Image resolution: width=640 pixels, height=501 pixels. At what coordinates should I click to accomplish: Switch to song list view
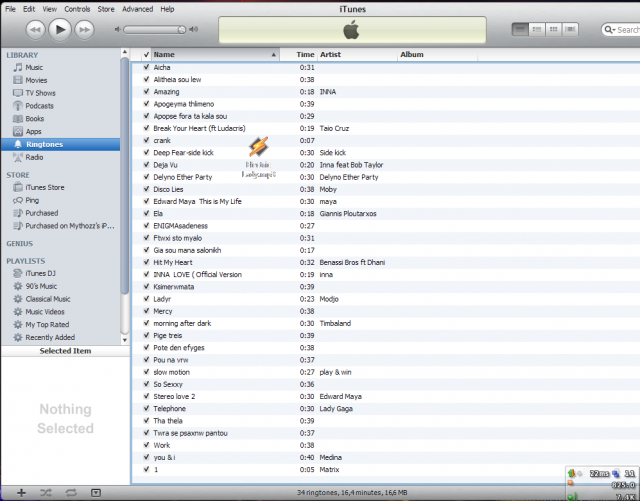pyautogui.click(x=520, y=29)
